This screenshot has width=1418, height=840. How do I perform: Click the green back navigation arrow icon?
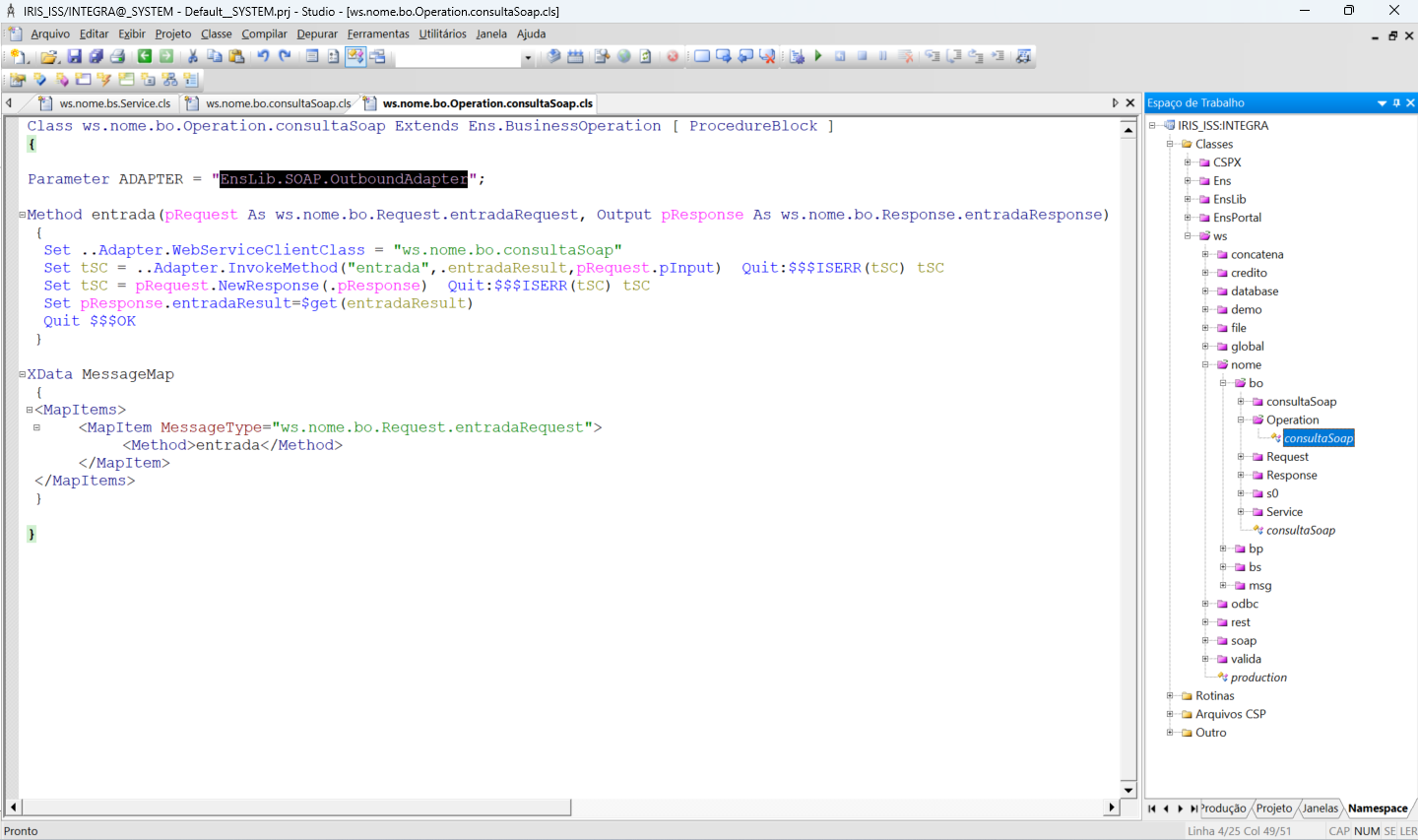pyautogui.click(x=145, y=56)
